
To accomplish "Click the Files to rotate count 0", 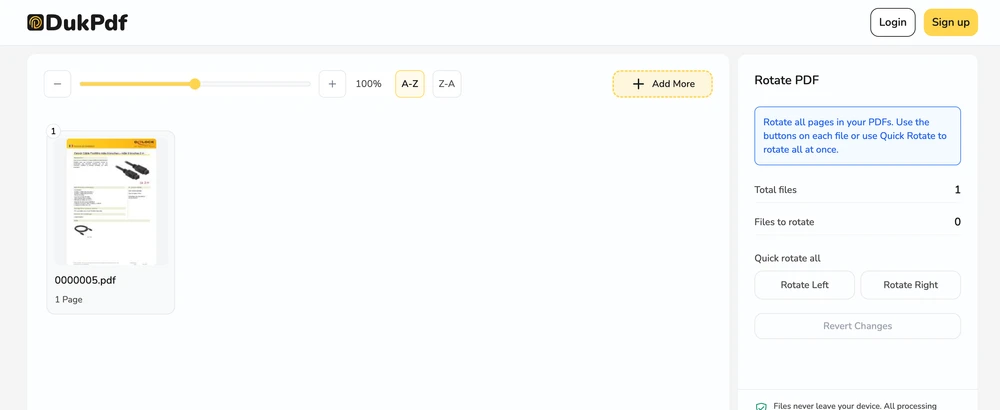I will 957,222.
